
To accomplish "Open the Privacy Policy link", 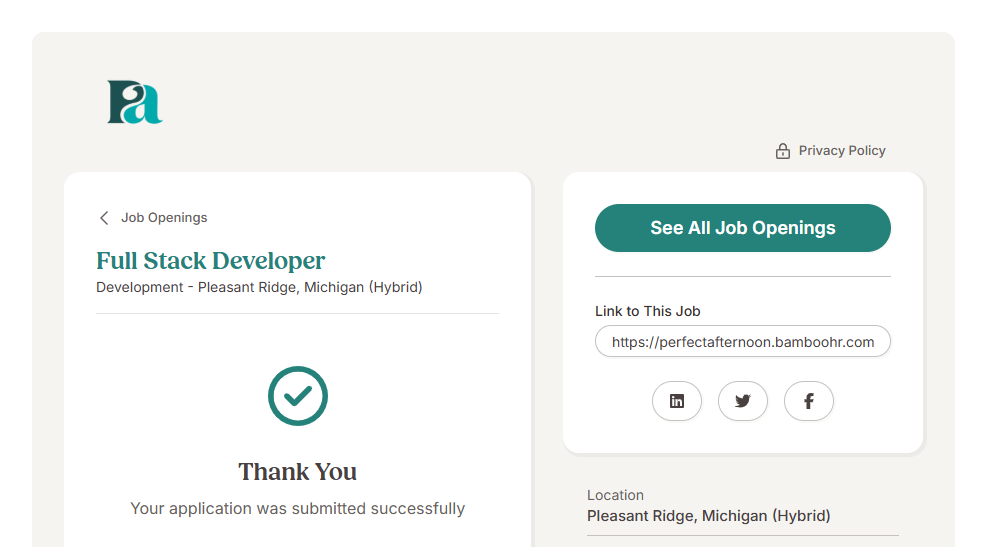I will click(x=841, y=151).
